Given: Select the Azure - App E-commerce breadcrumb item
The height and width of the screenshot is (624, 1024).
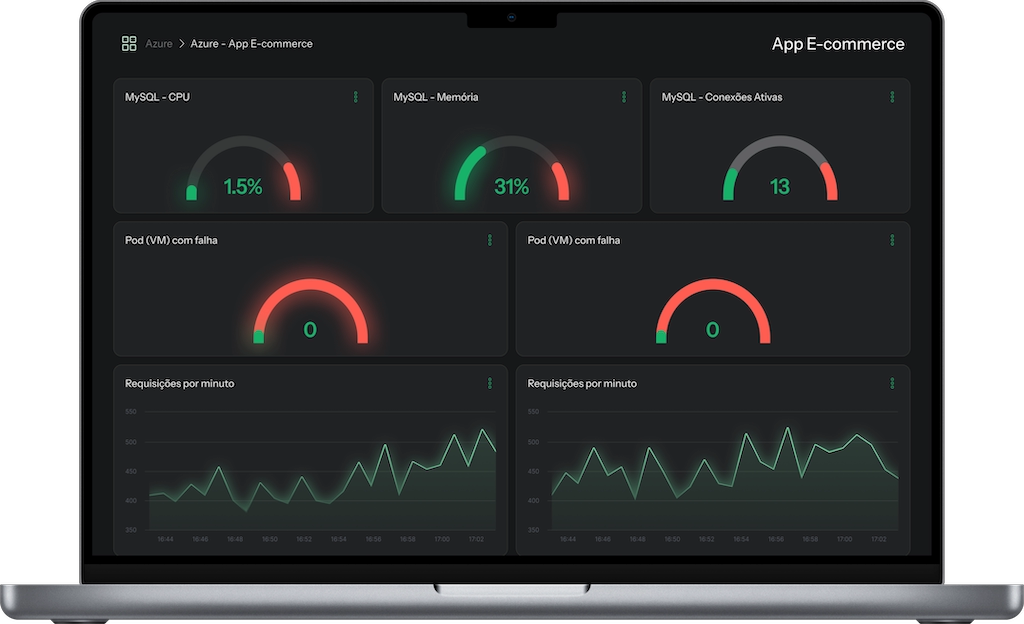Looking at the screenshot, I should [251, 44].
